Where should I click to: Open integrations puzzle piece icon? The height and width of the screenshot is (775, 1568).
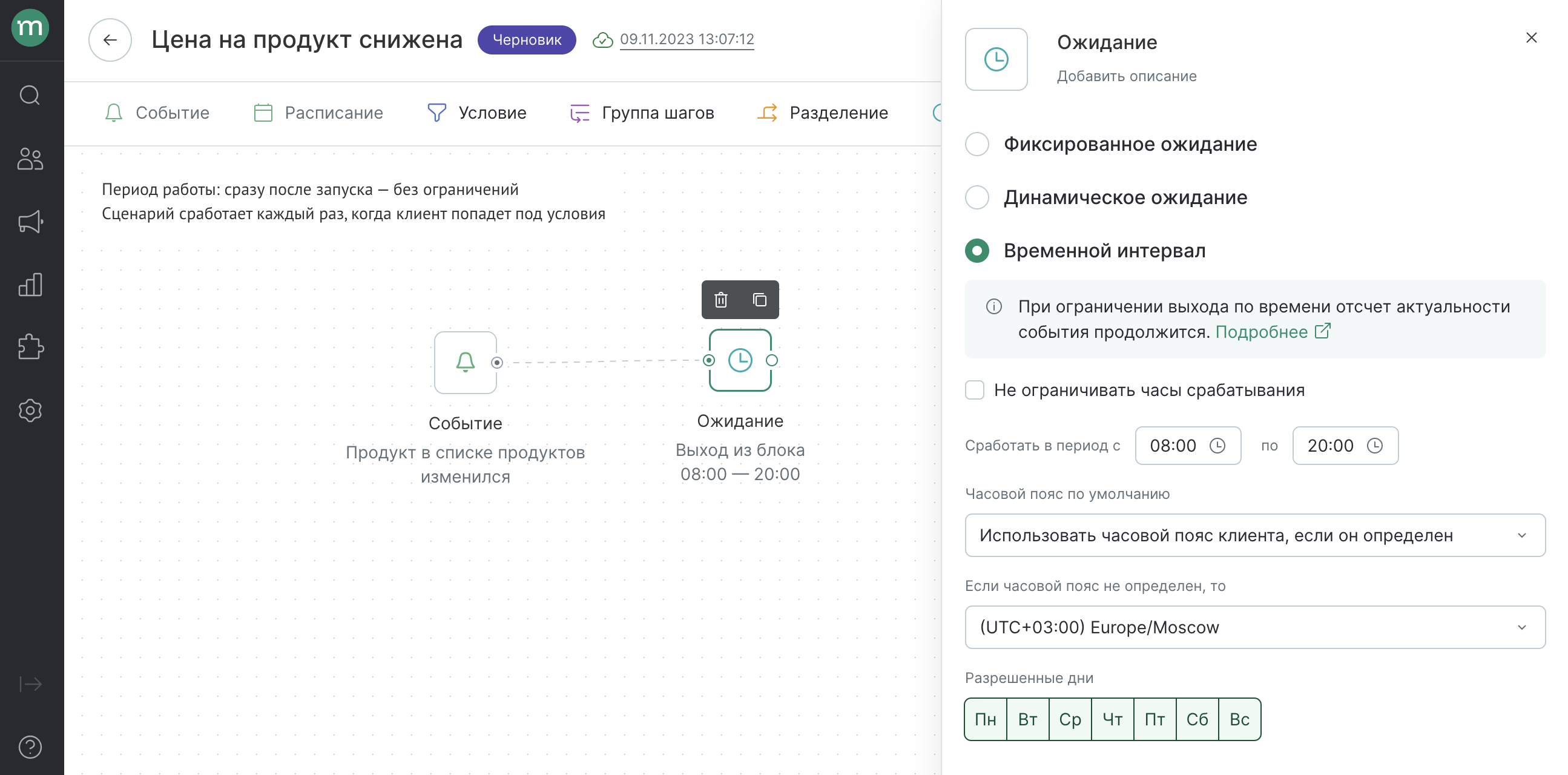(30, 348)
